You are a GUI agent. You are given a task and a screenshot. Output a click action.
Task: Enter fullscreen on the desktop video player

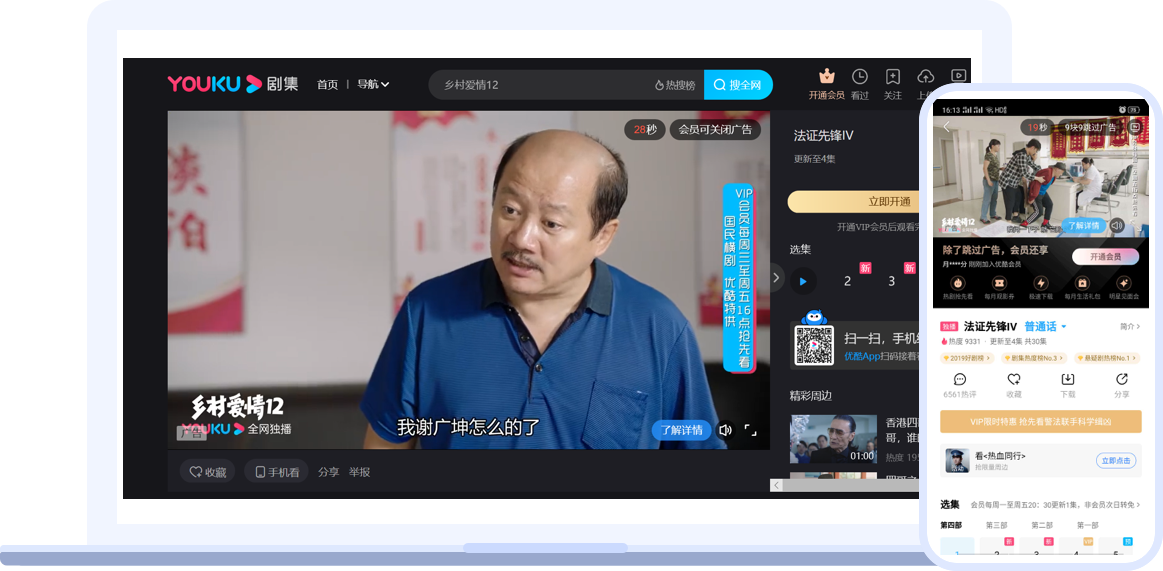pyautogui.click(x=751, y=430)
